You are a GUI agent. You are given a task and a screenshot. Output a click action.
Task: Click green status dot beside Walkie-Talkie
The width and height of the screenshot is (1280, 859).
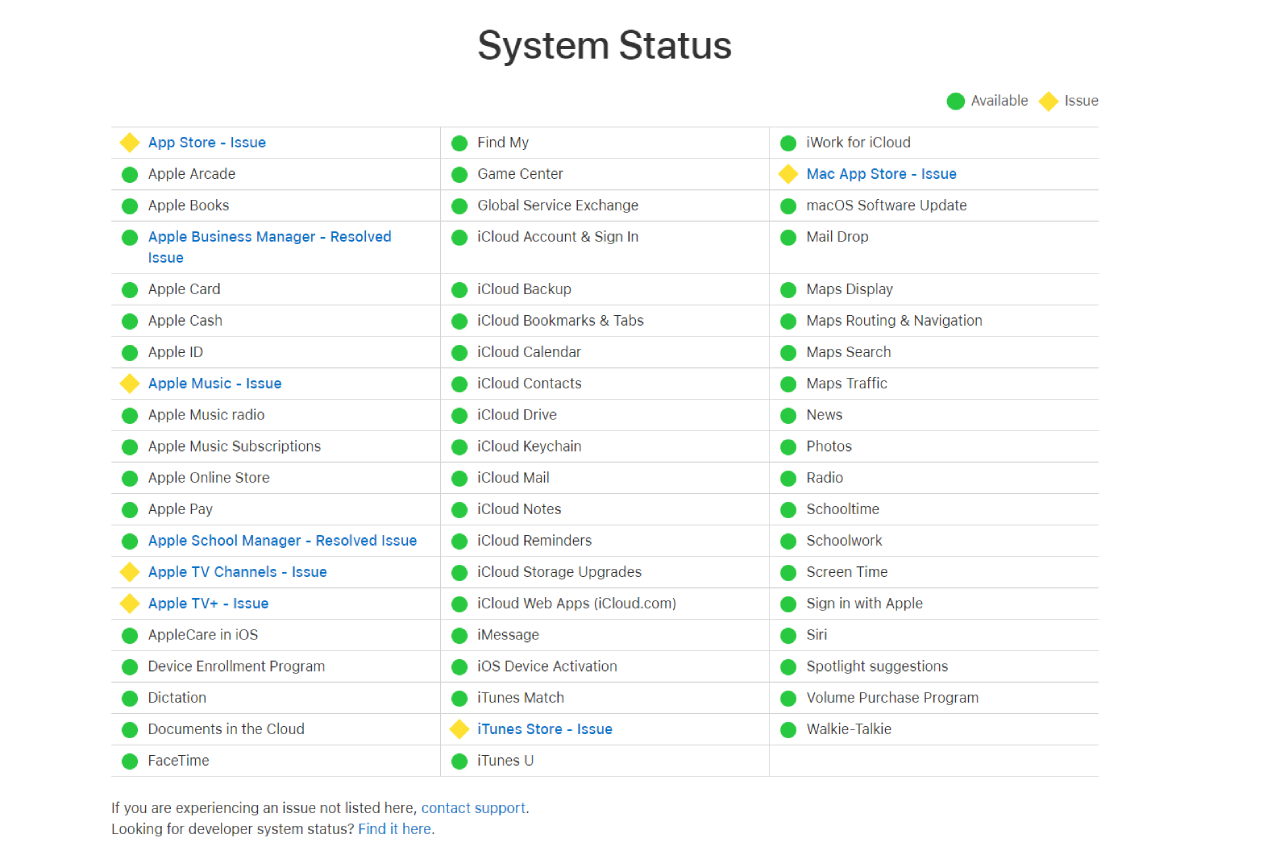[788, 729]
